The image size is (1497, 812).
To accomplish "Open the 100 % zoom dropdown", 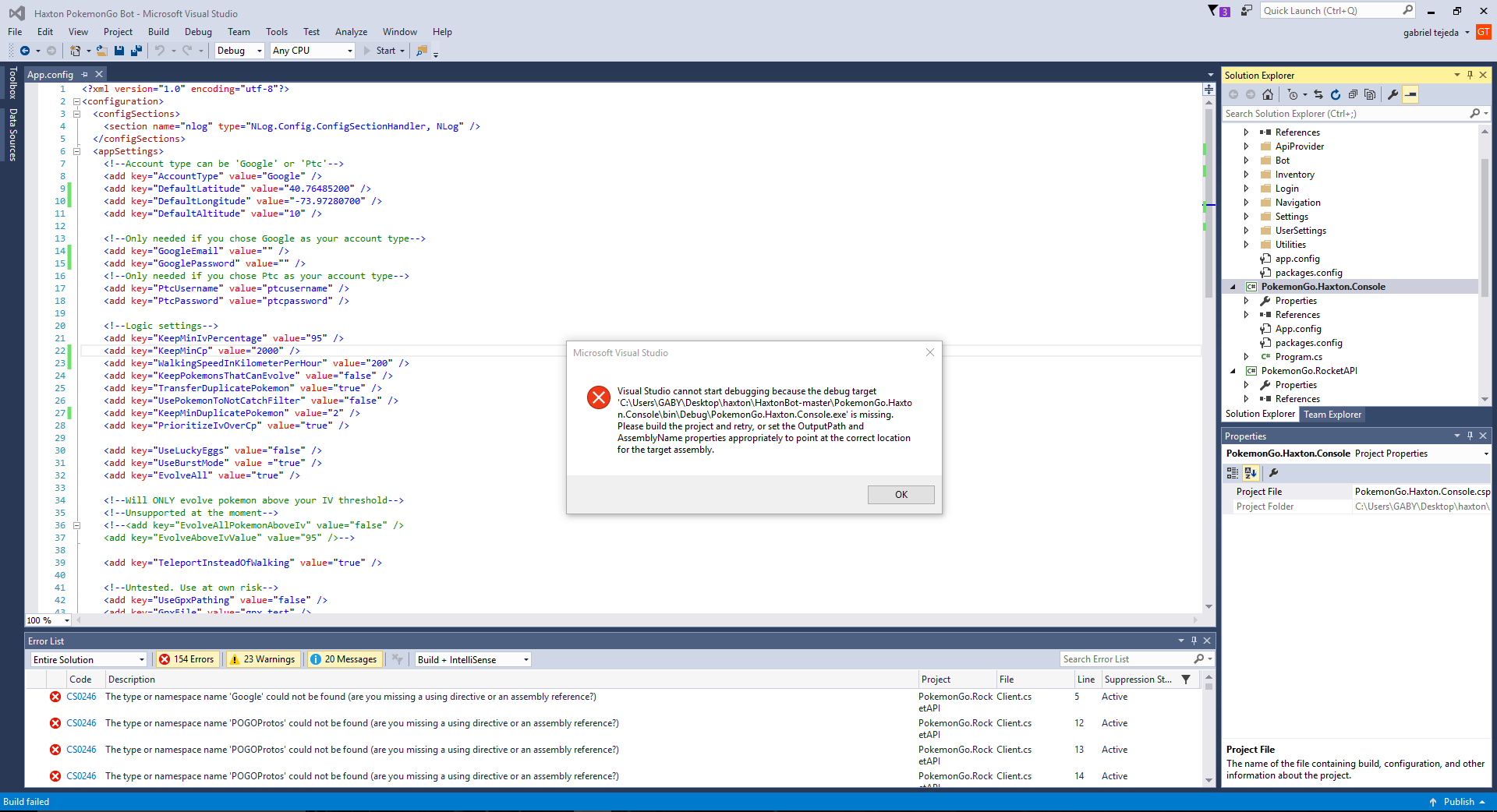I will coord(48,620).
